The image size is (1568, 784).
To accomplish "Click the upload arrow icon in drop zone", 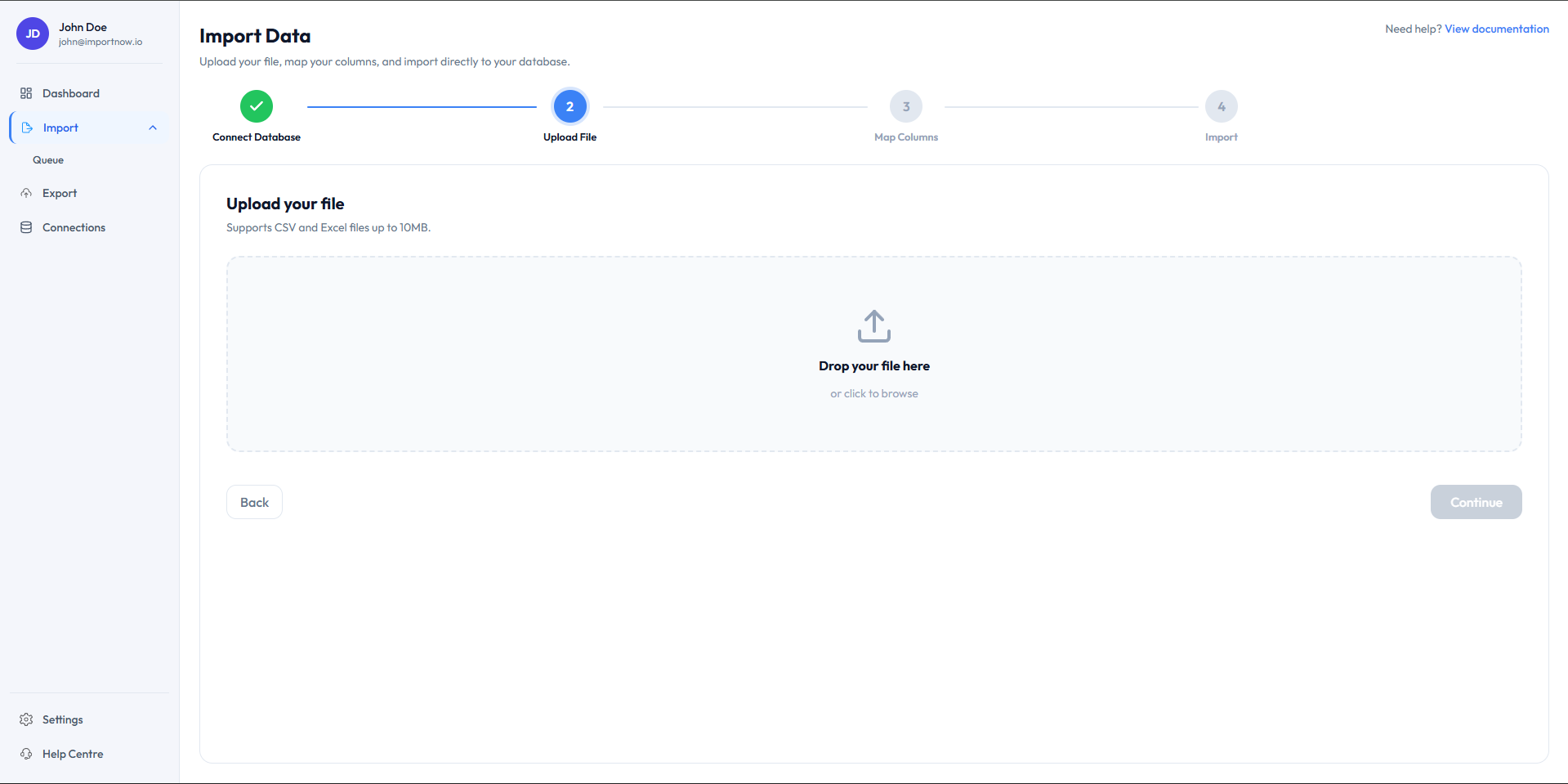I will pyautogui.click(x=873, y=325).
